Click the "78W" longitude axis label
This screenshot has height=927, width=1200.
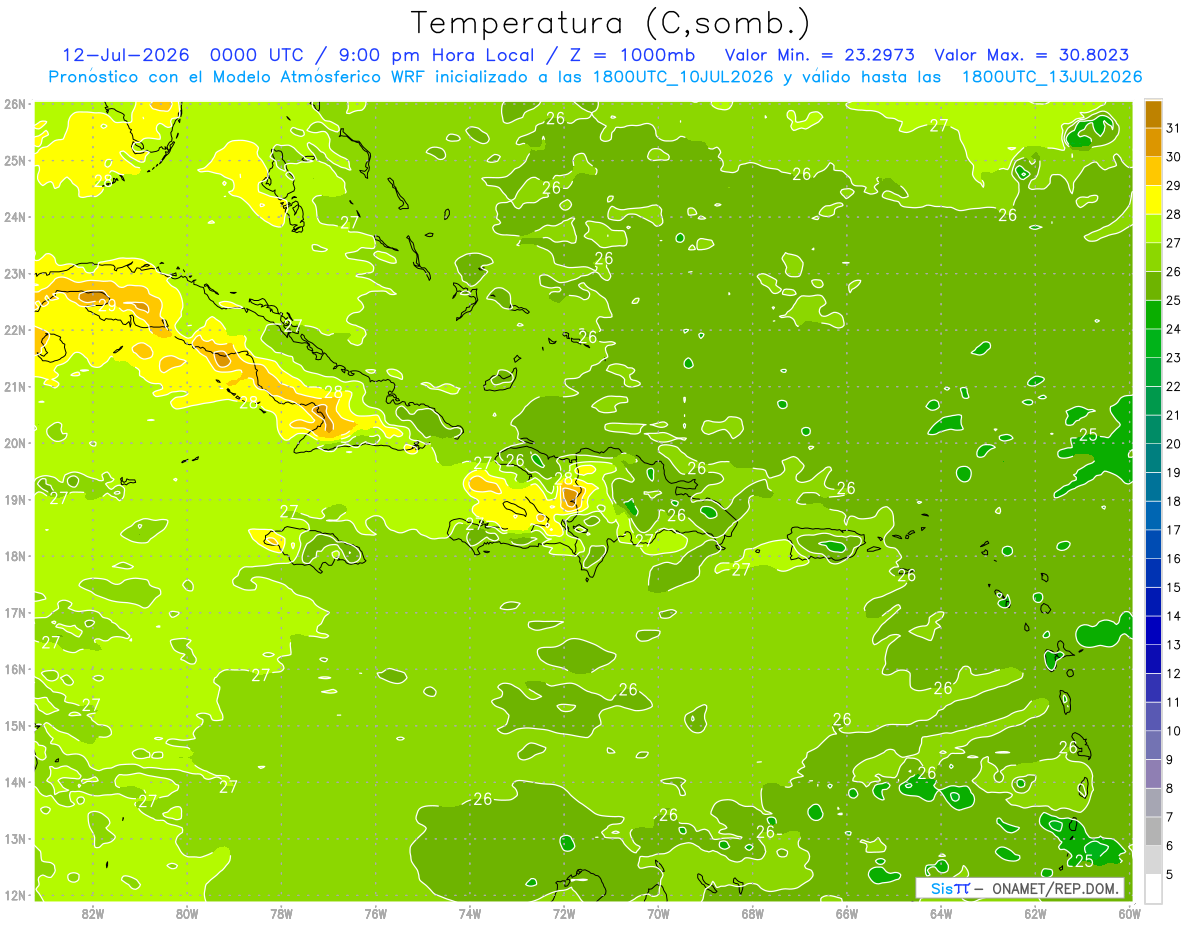(x=281, y=912)
